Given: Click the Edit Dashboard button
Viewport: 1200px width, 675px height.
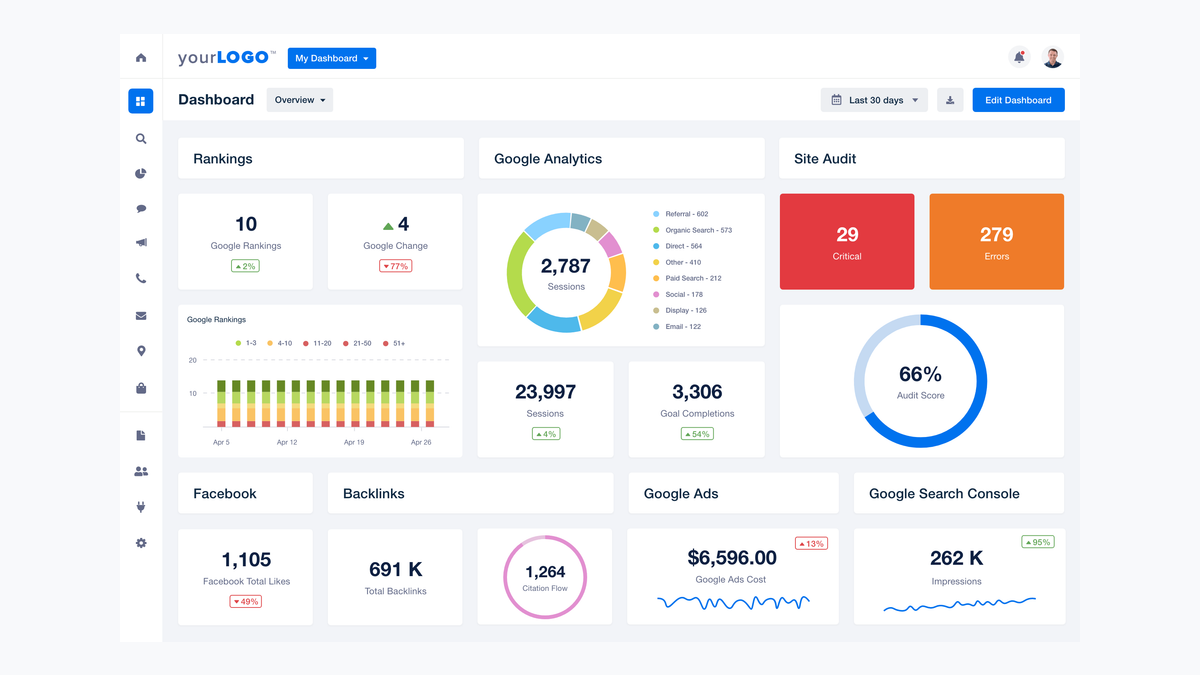Looking at the screenshot, I should pos(1018,100).
